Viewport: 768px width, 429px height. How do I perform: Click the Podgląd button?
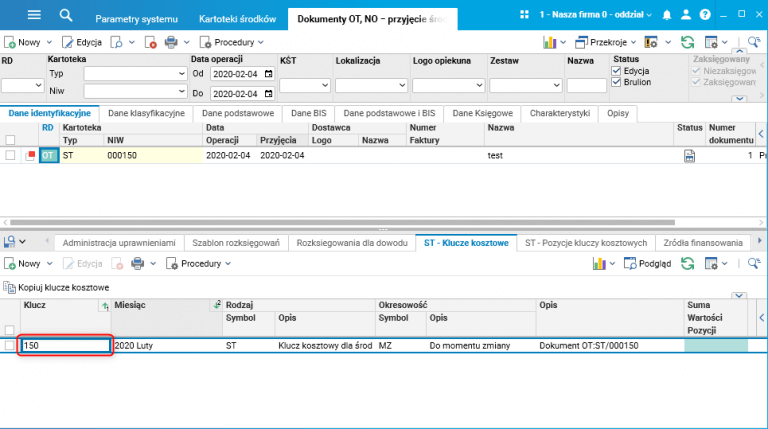click(648, 264)
